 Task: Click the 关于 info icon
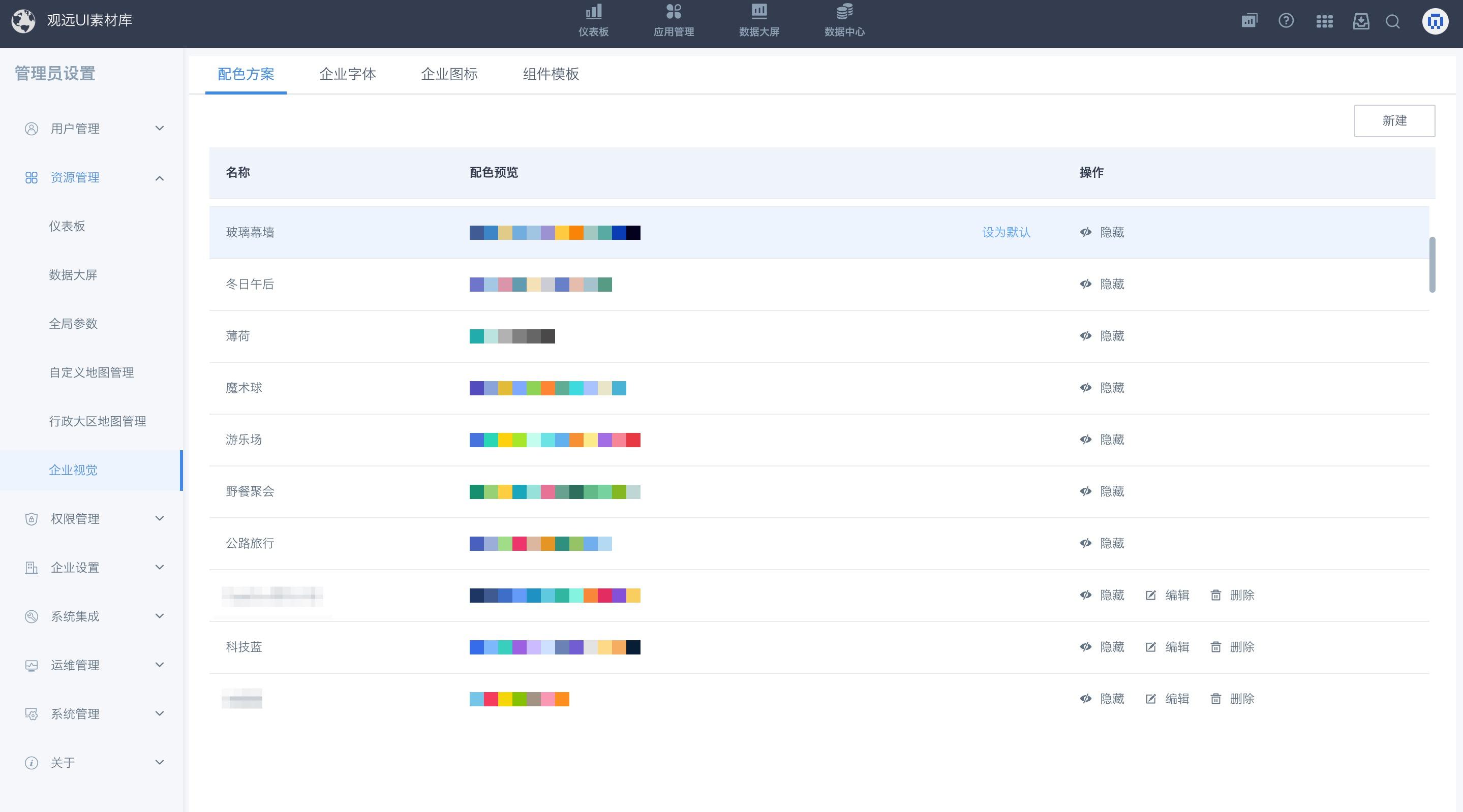click(x=31, y=763)
